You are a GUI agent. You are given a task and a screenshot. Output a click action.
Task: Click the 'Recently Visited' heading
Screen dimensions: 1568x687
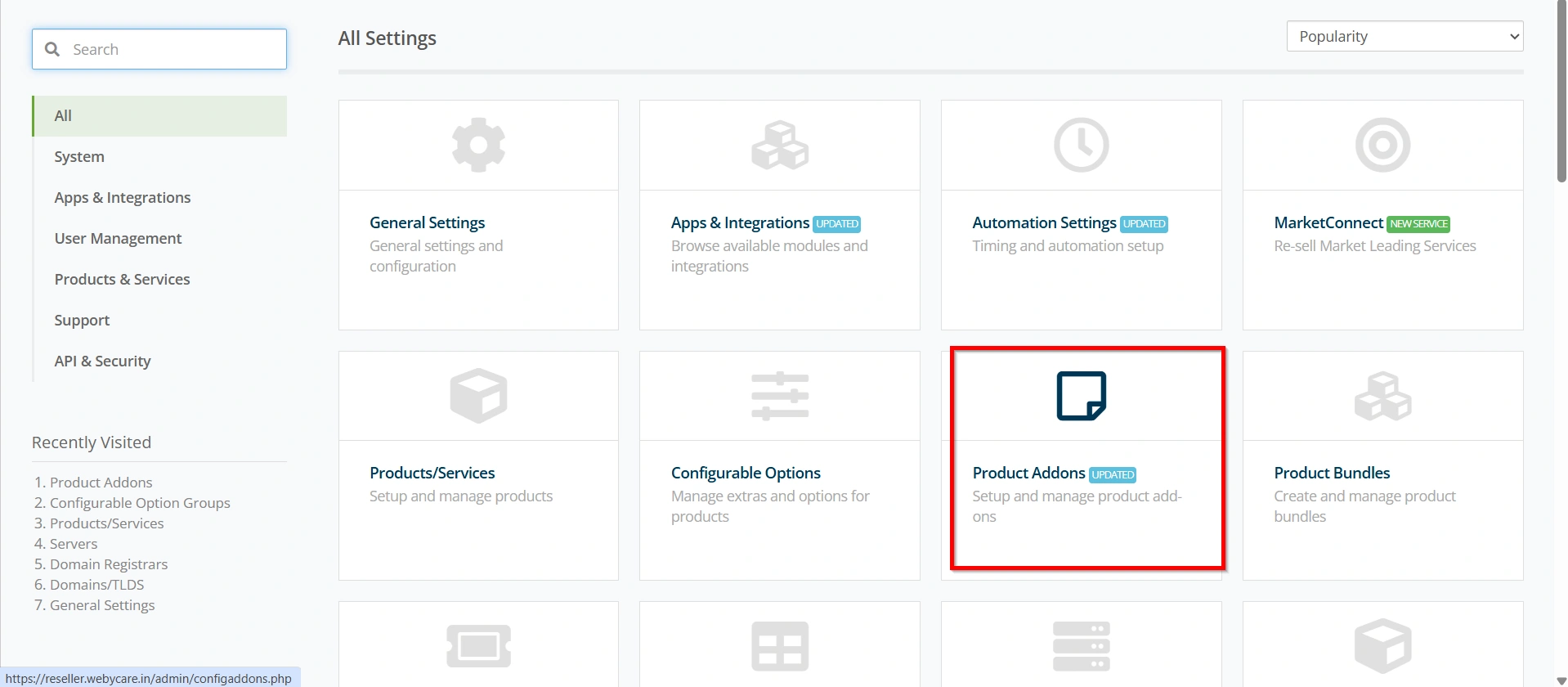[x=92, y=442]
